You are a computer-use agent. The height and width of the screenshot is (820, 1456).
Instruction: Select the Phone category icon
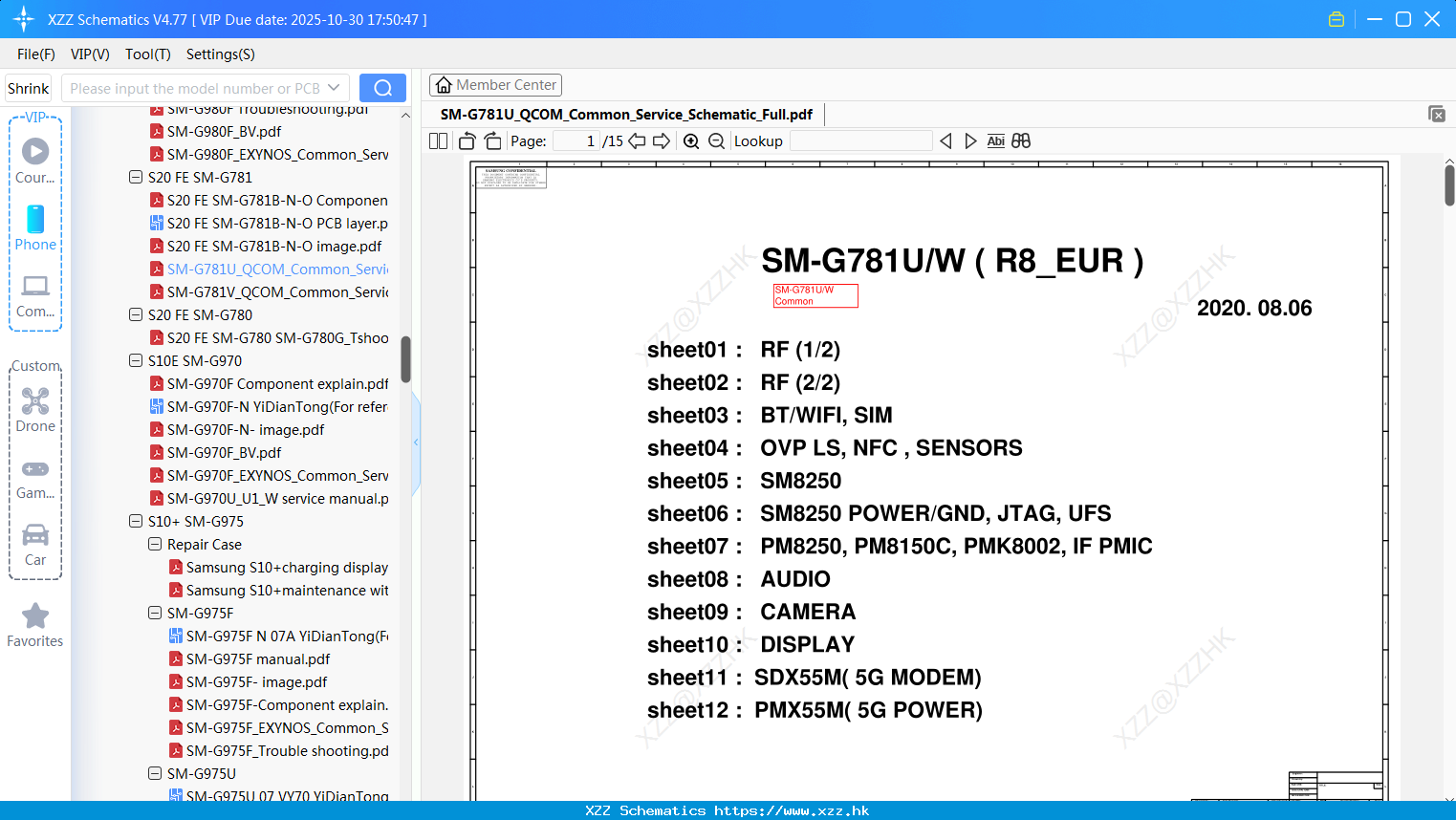tap(35, 227)
